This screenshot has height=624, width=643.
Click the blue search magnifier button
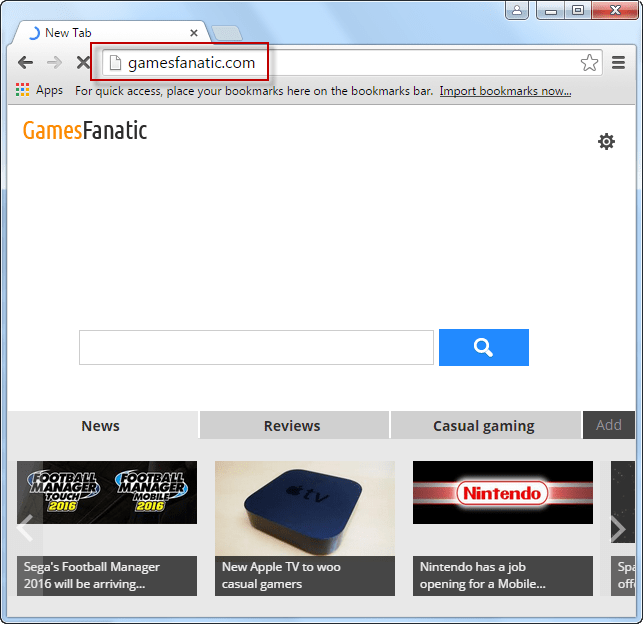tap(484, 347)
